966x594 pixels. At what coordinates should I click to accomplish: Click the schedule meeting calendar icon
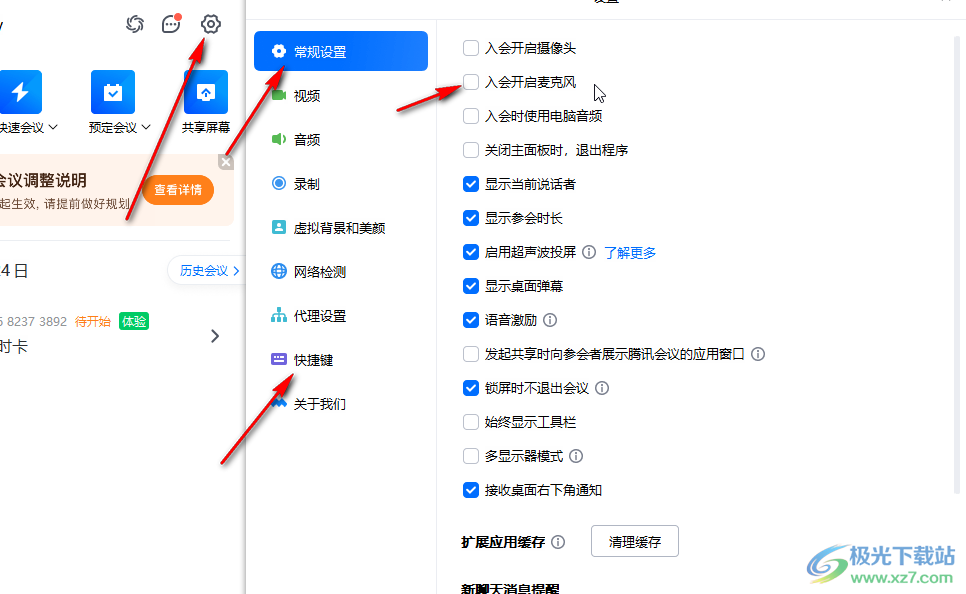[x=112, y=92]
